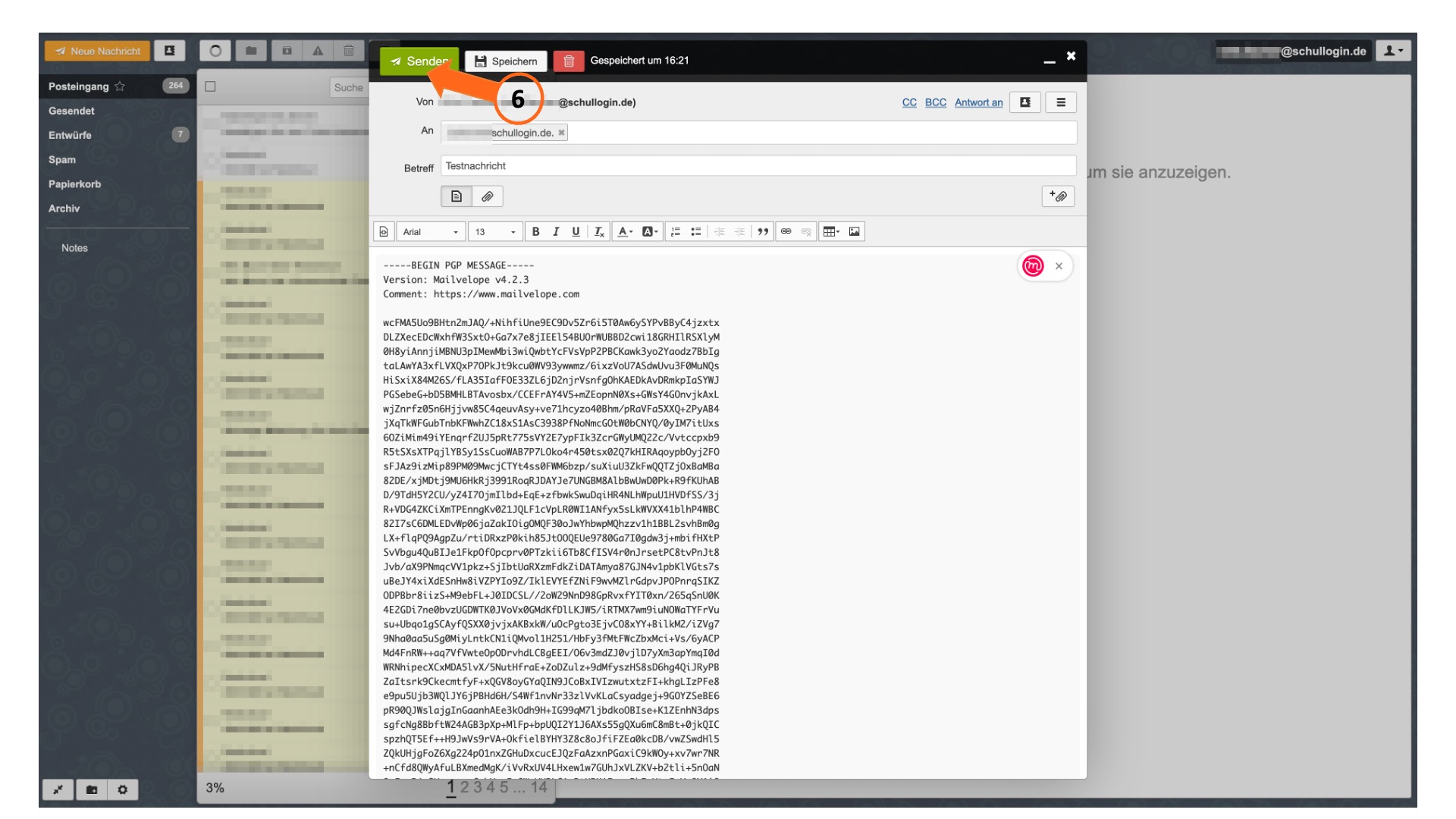Send the encrypted message with Senden
Image resolution: width=1456 pixels, height=819 pixels.
419,61
